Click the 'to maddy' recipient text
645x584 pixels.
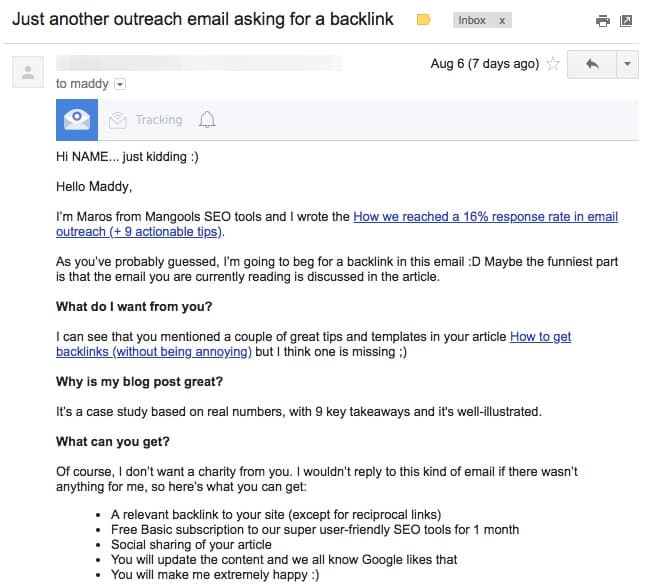point(82,84)
